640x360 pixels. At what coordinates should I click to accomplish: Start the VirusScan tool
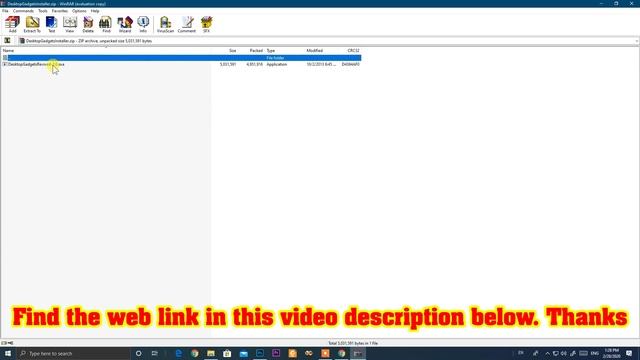pos(165,24)
